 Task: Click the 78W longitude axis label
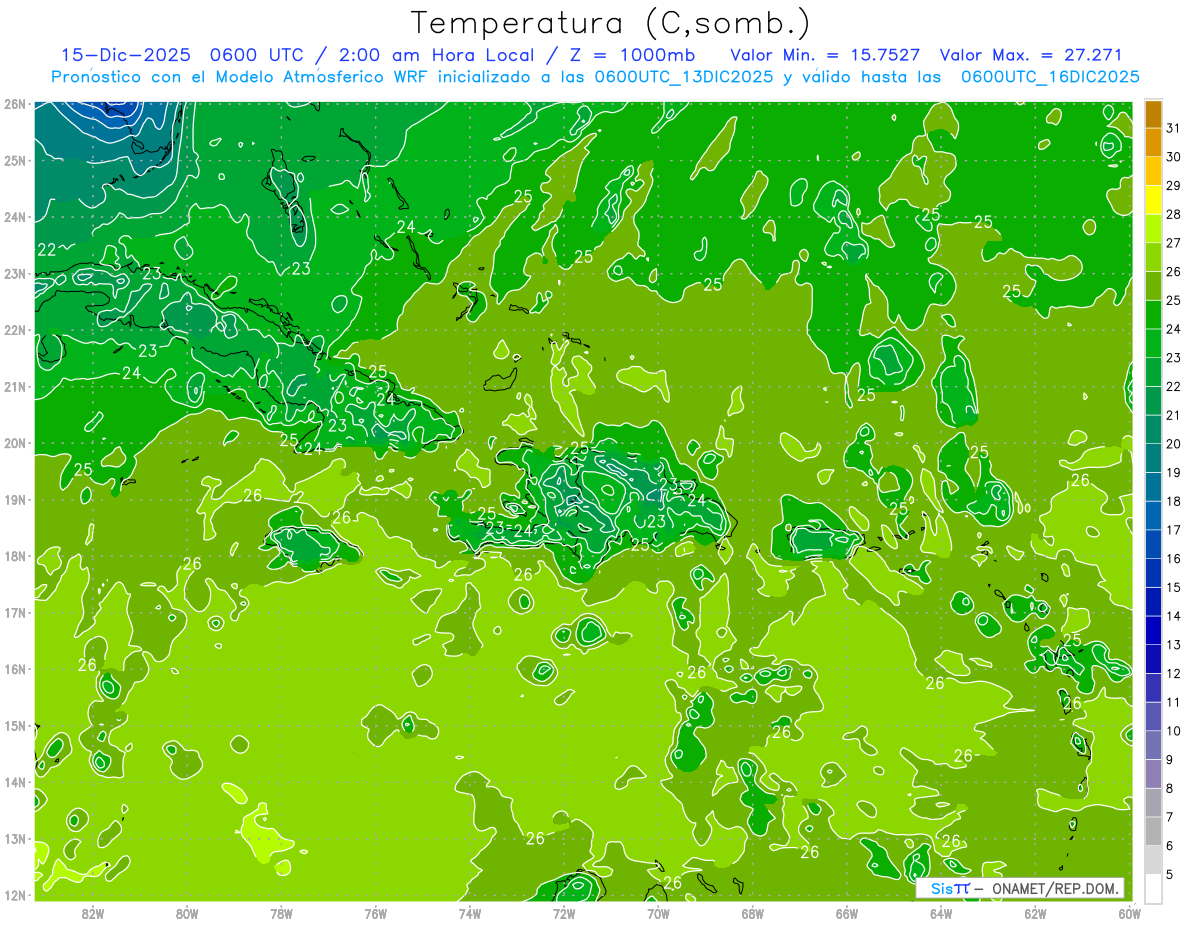pyautogui.click(x=281, y=913)
